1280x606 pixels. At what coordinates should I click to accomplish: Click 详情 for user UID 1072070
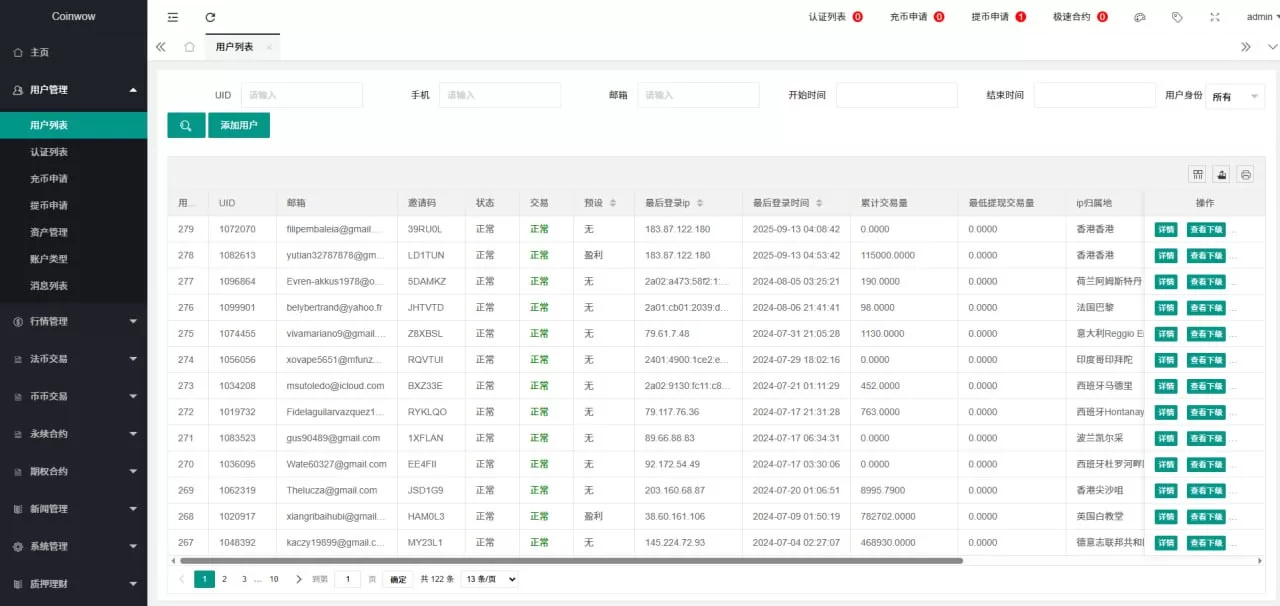click(x=1166, y=229)
